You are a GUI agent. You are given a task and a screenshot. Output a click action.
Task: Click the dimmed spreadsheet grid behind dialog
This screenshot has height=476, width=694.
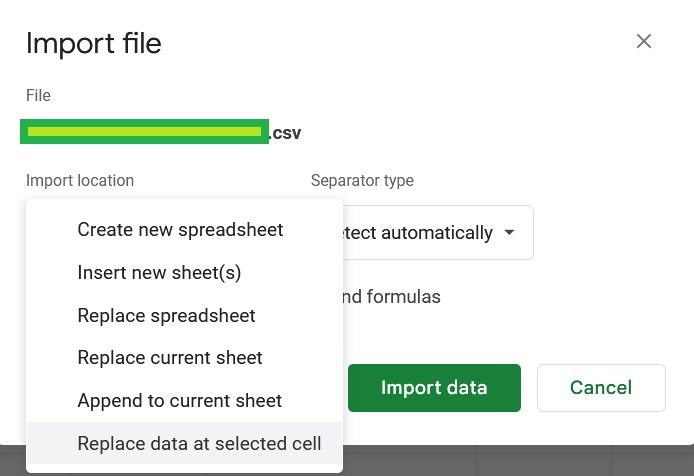tap(518, 461)
